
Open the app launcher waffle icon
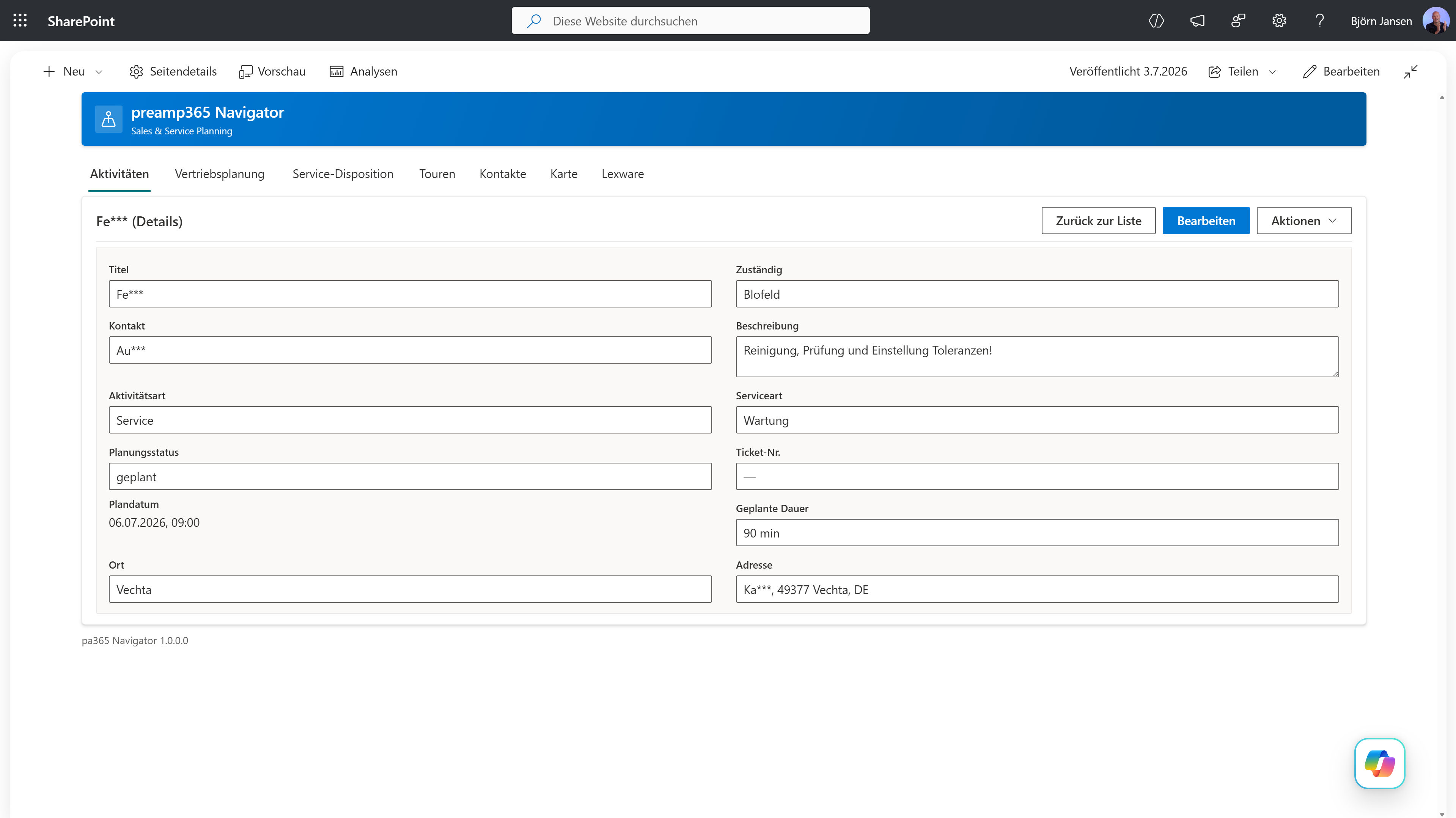point(20,21)
